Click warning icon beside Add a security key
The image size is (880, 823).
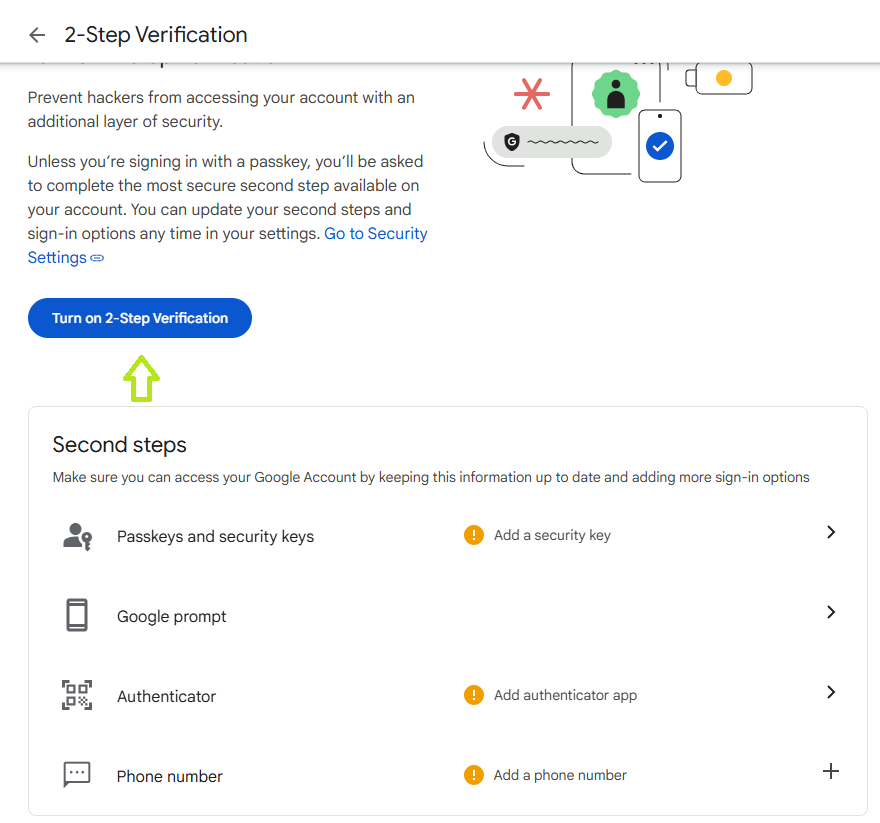click(474, 535)
